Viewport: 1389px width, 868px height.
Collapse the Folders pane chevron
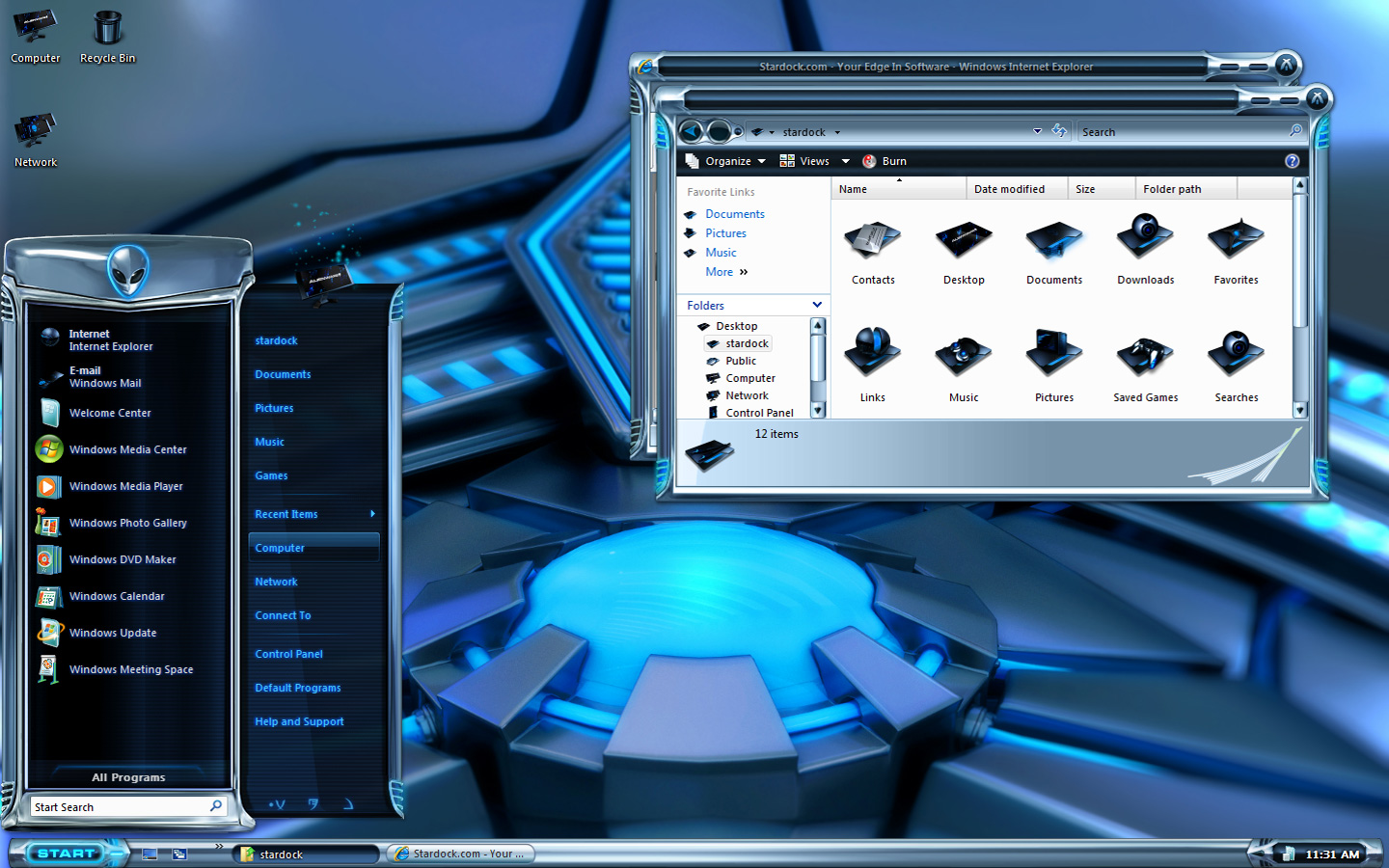pos(817,305)
